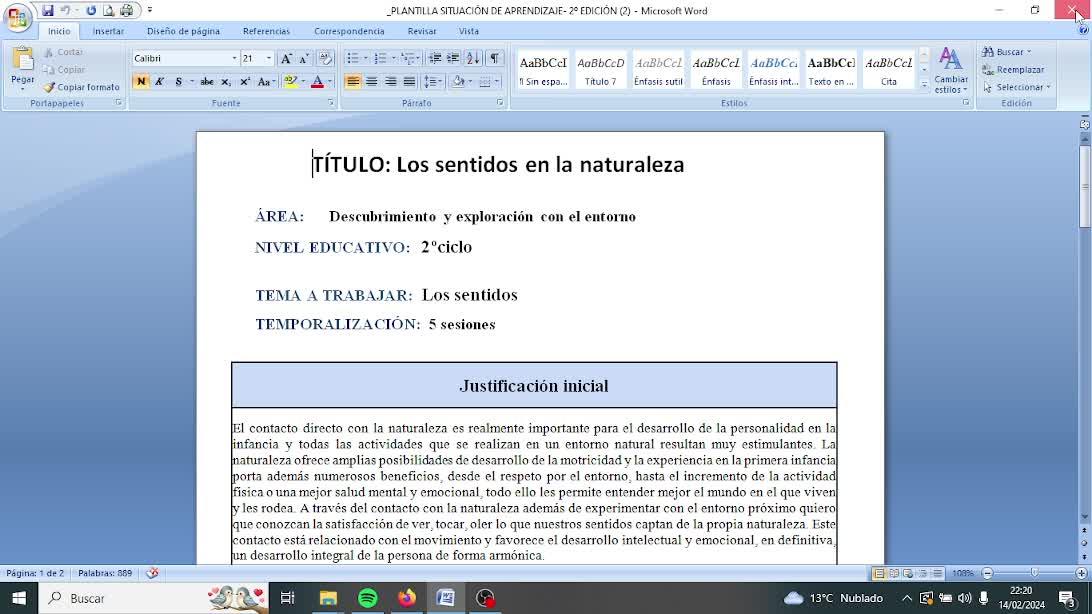Screen dimensions: 1092x614
Task: Toggle bold formatting (N button)
Action: tap(141, 82)
